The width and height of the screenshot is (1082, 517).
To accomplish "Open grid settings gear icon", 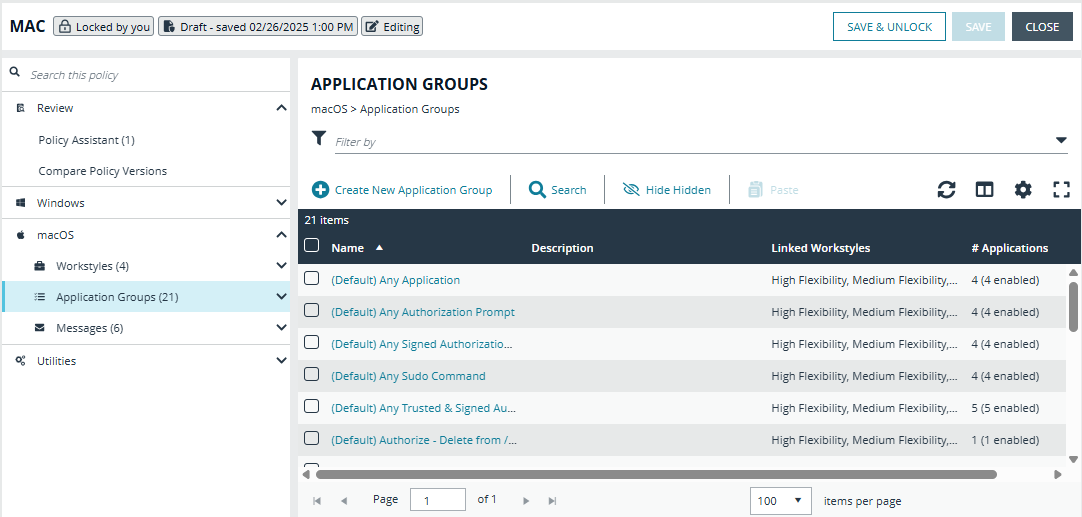I will tap(1023, 190).
